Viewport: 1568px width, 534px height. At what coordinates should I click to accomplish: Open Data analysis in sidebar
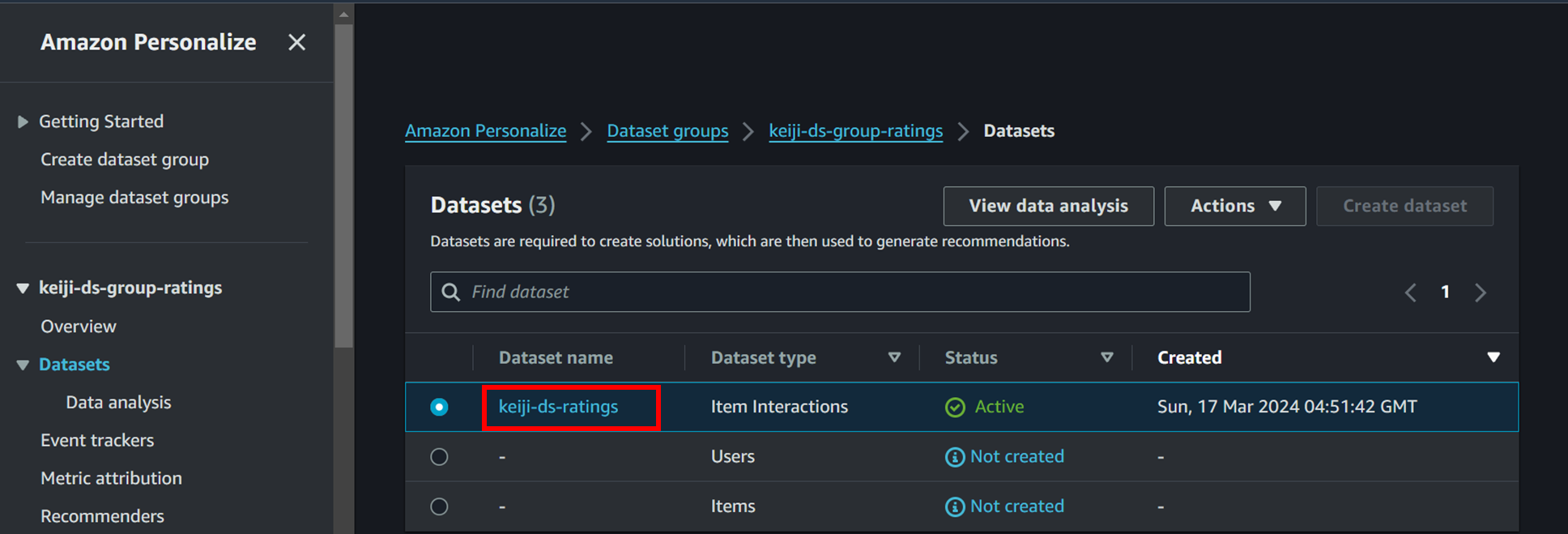click(x=118, y=402)
